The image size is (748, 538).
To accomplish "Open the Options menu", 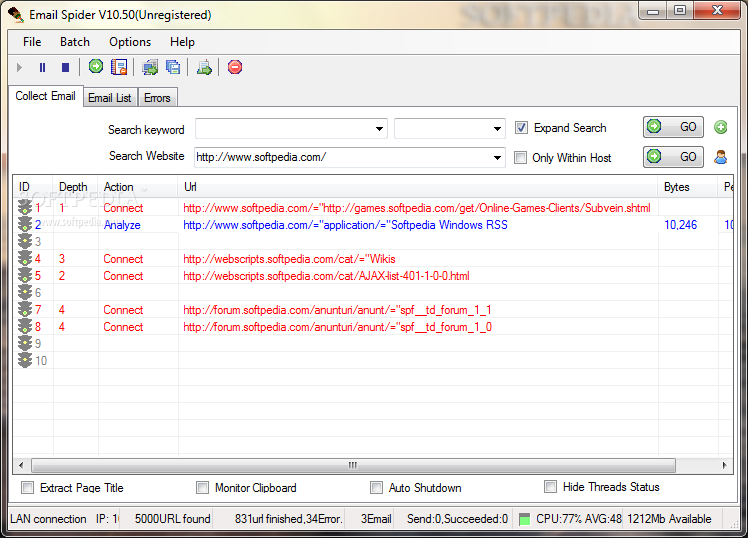I will 130,42.
